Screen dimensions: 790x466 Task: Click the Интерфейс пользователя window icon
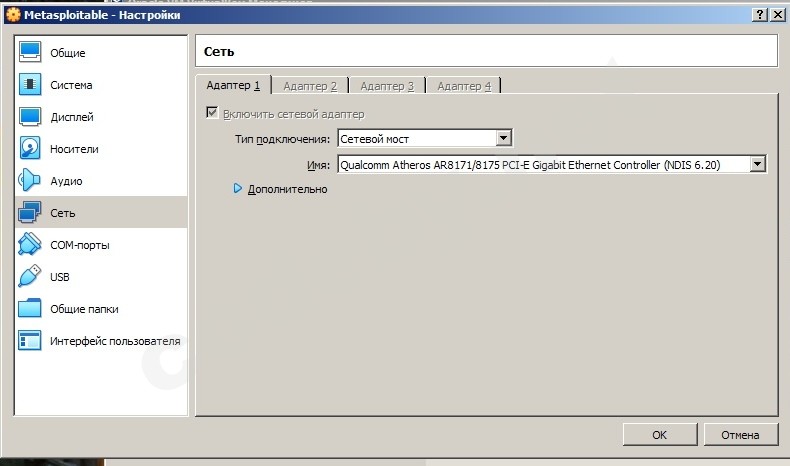click(x=30, y=341)
